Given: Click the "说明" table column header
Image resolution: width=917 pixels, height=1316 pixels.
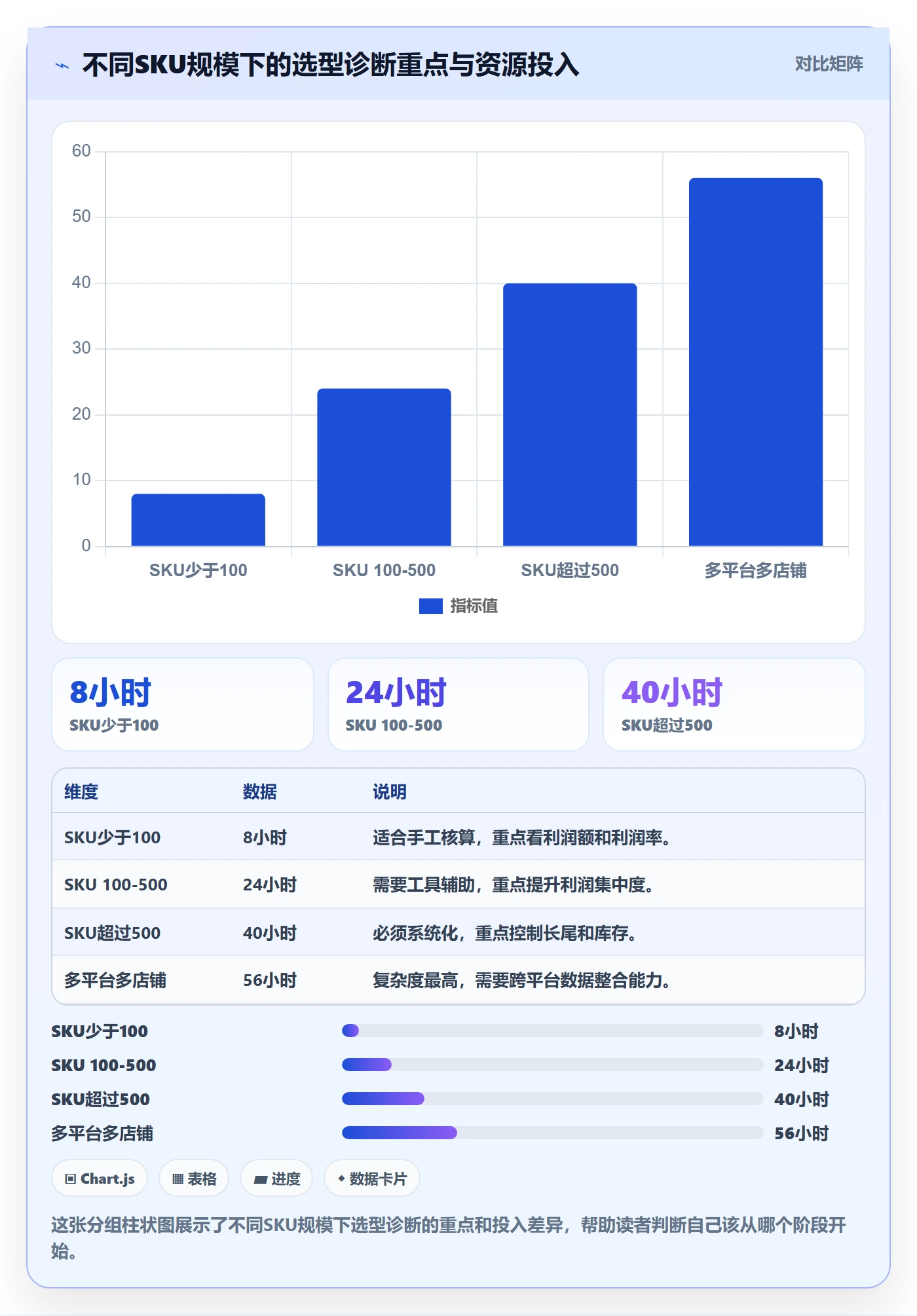Looking at the screenshot, I should (x=390, y=792).
